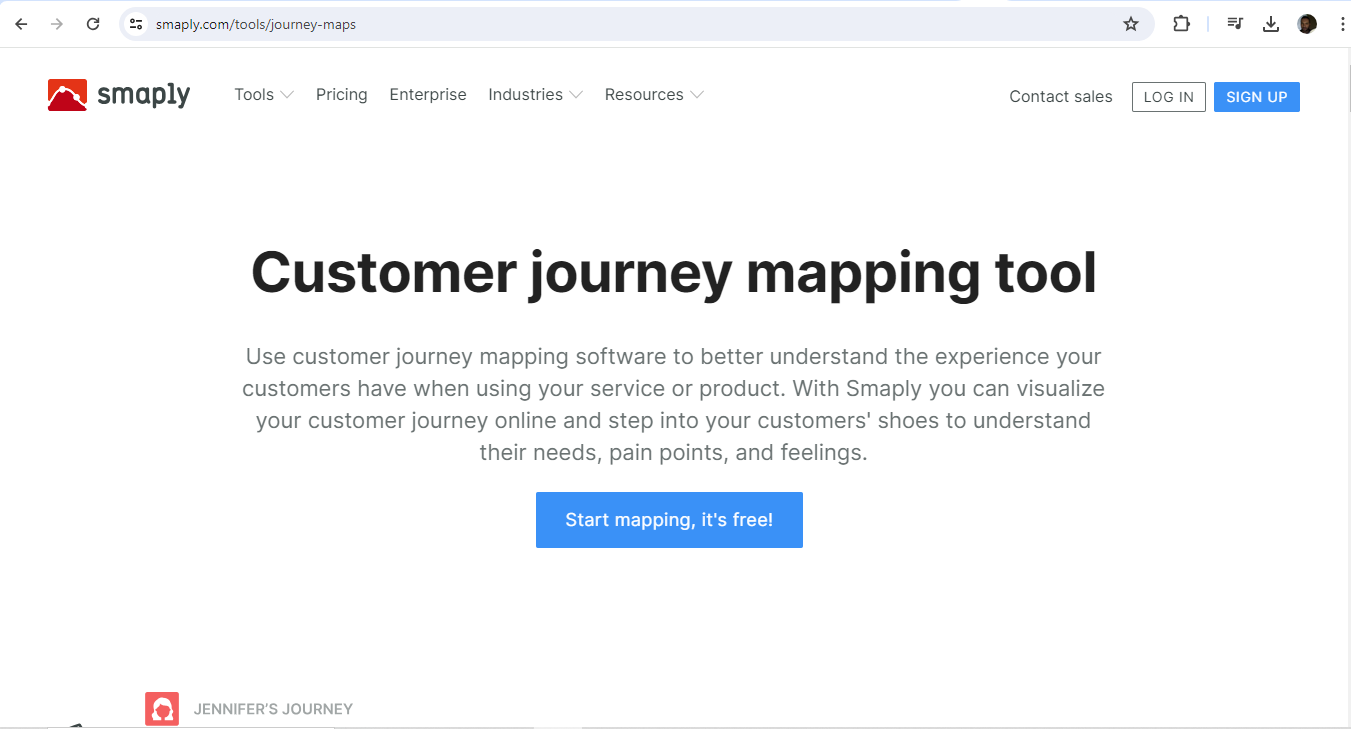This screenshot has height=729, width=1351.
Task: Click the Smaply logo
Action: point(117,94)
